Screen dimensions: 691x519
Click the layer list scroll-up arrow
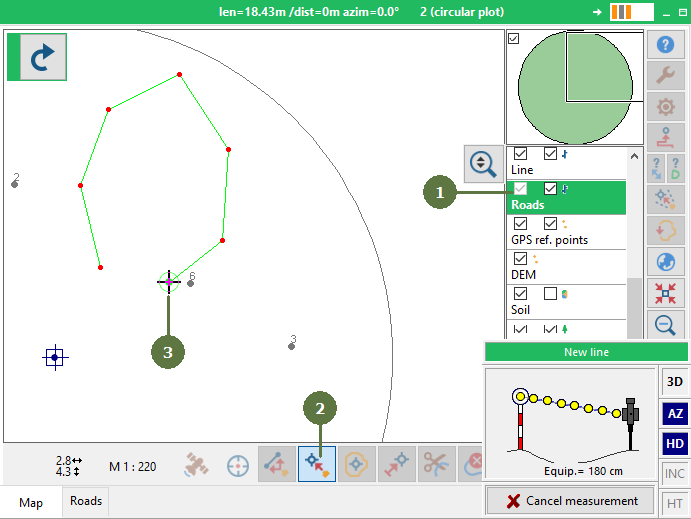click(x=634, y=156)
